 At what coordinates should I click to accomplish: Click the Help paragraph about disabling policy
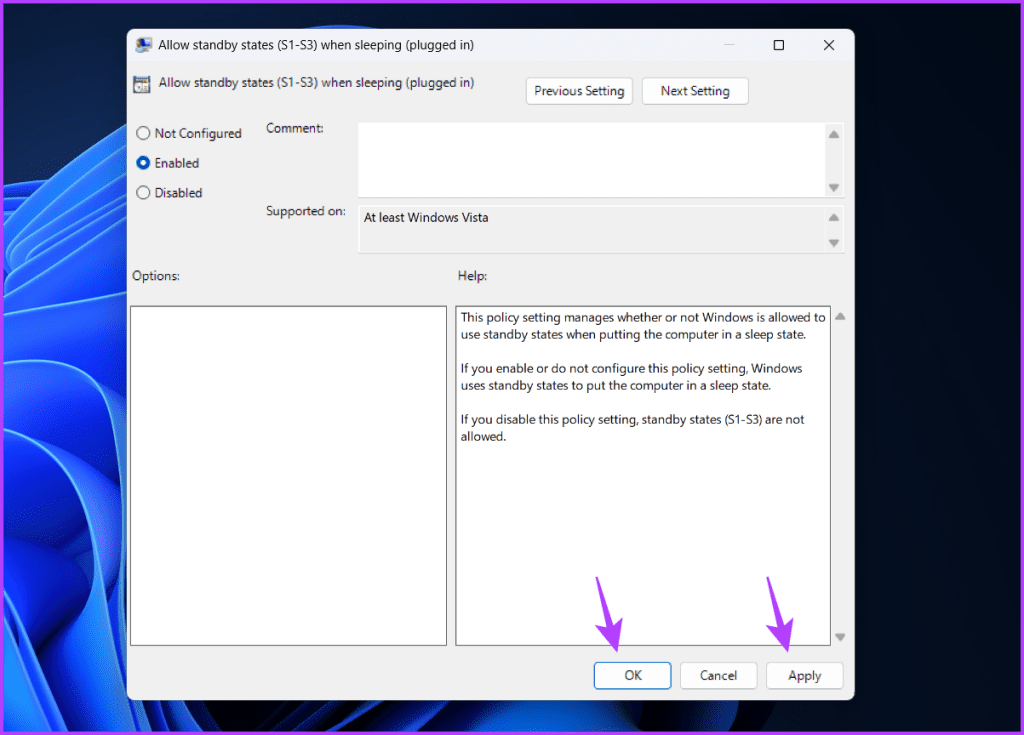(x=632, y=428)
